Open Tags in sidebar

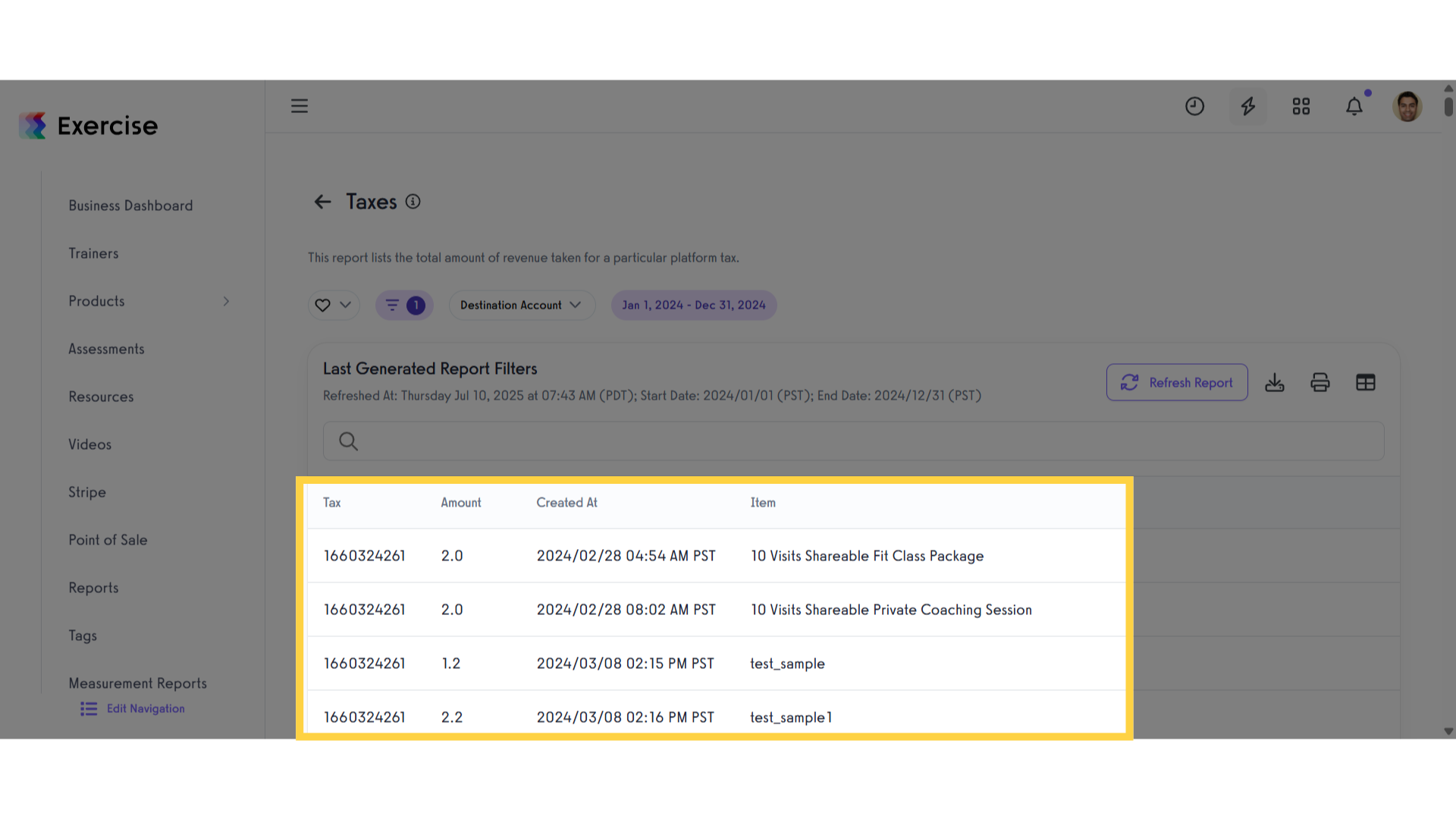(83, 635)
